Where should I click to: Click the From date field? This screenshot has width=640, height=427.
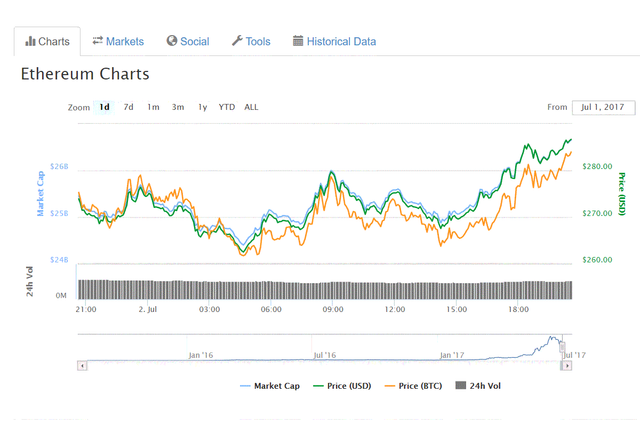601,106
